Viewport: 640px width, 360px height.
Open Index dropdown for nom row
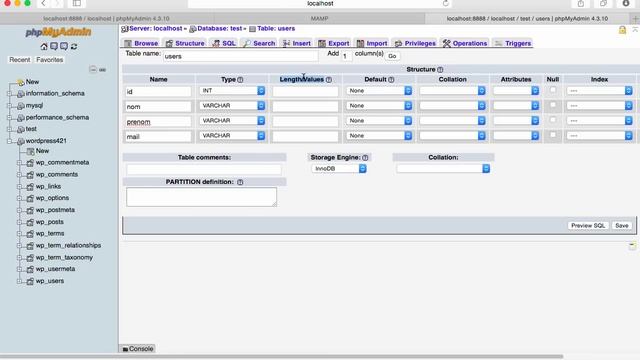pyautogui.click(x=600, y=106)
